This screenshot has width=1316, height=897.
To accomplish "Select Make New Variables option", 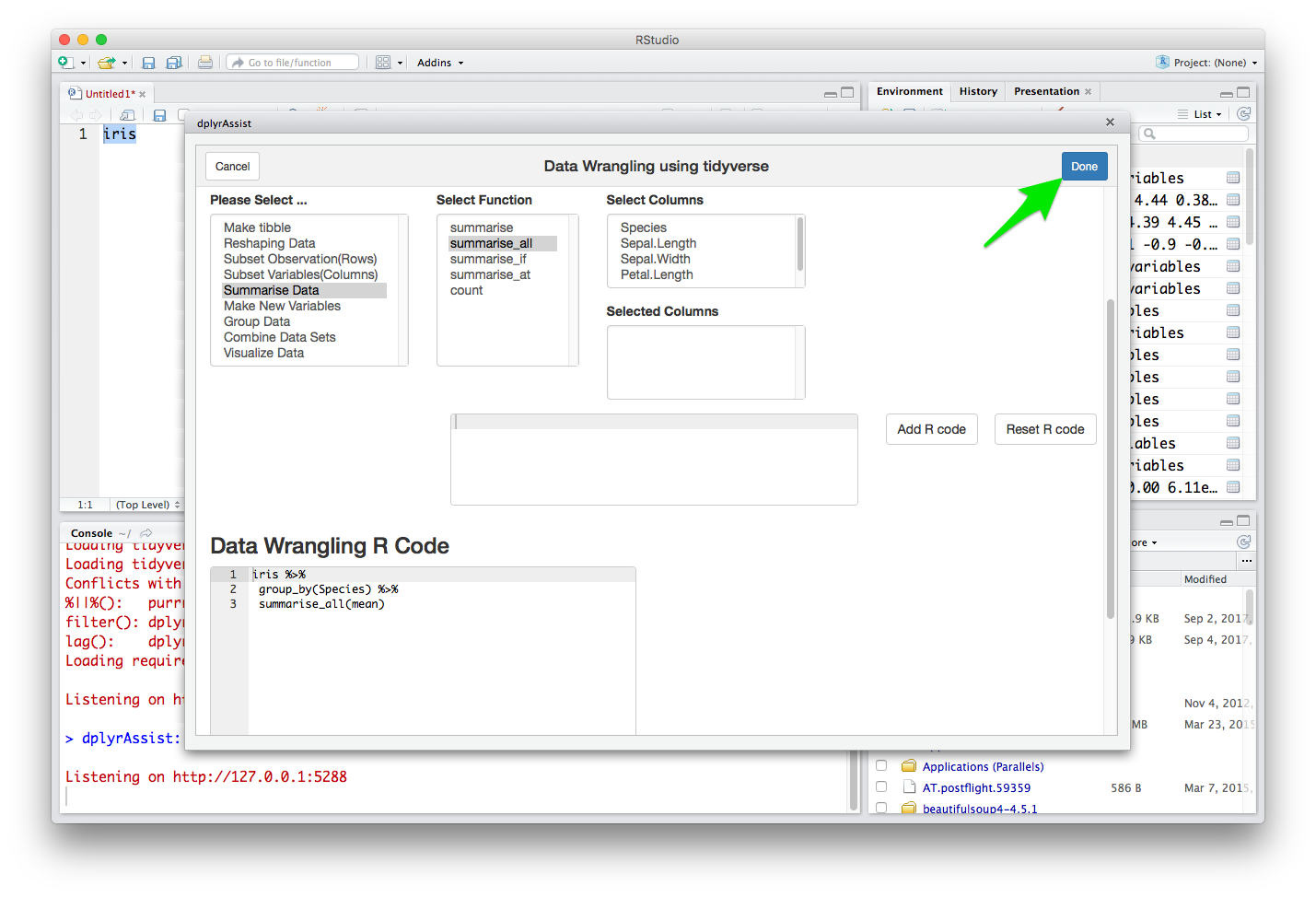I will tap(304, 306).
